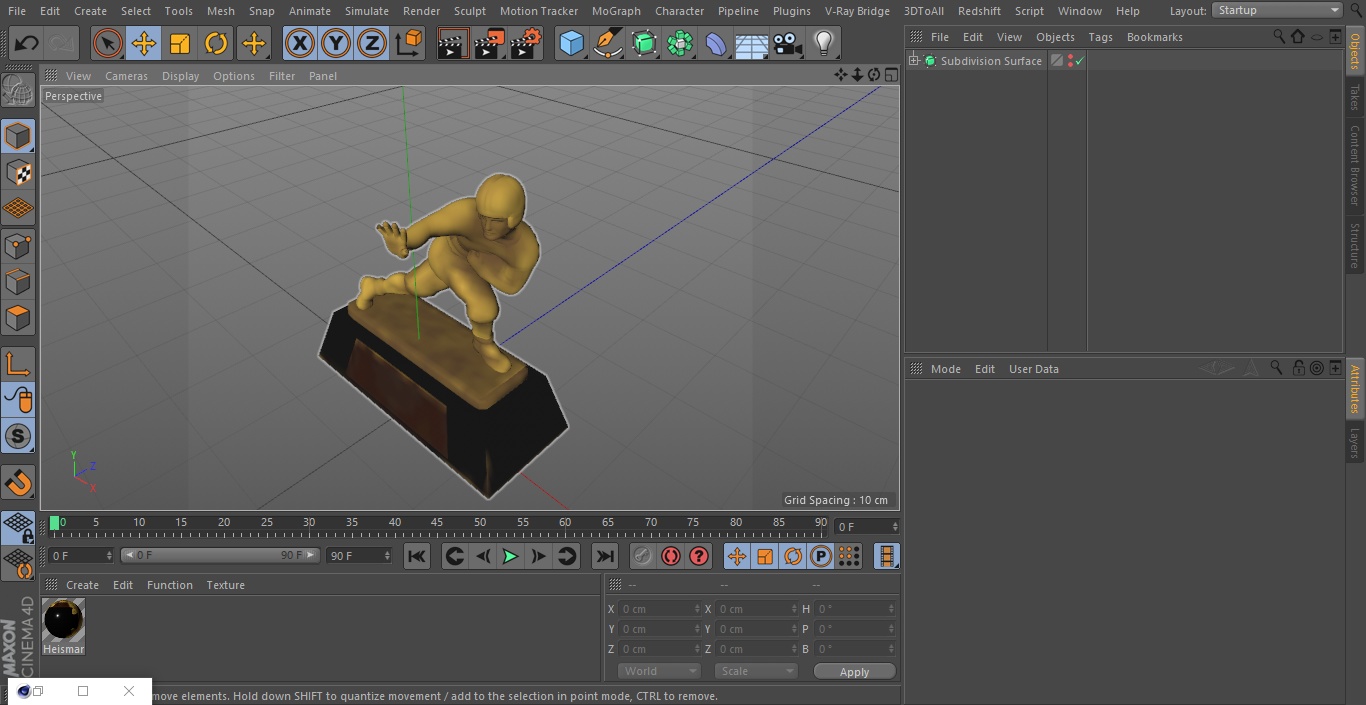The height and width of the screenshot is (705, 1366).
Task: Open Edit Render Settings icon
Action: (526, 43)
